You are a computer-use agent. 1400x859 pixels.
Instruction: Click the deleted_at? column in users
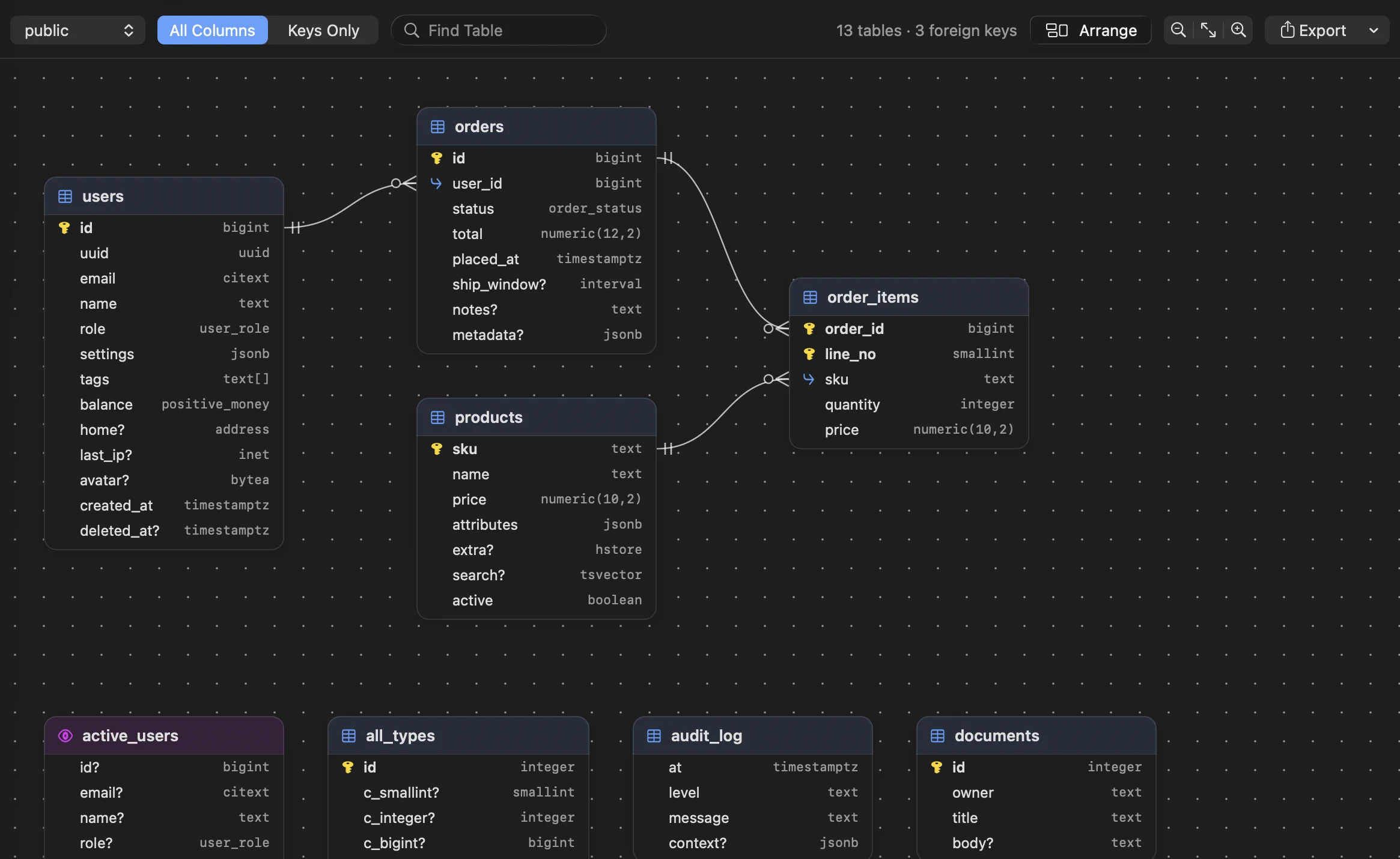tap(164, 530)
